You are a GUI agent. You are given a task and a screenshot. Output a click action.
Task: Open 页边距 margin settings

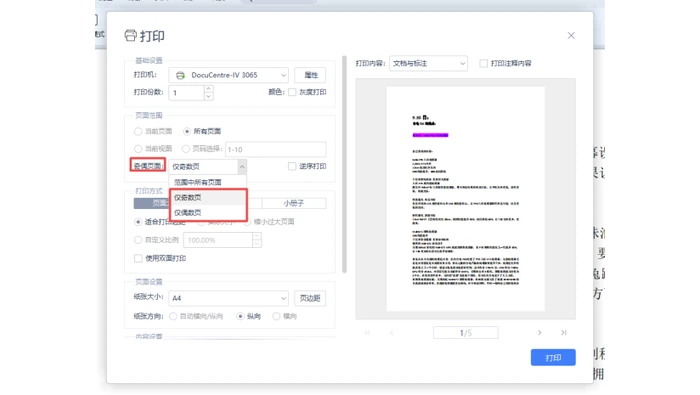pos(310,298)
